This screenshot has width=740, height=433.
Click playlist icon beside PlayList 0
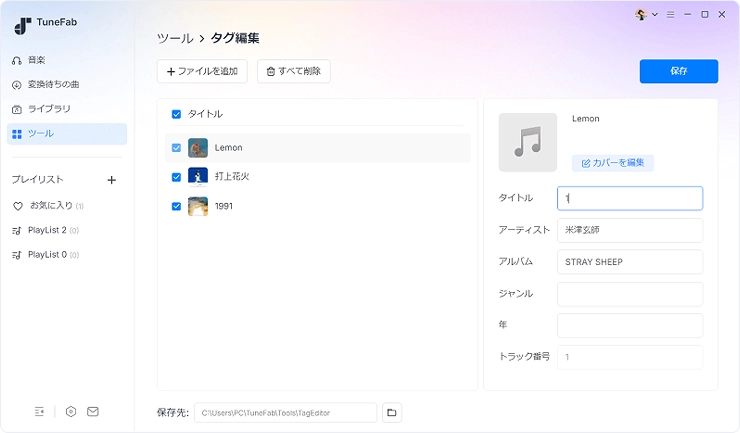pyautogui.click(x=17, y=255)
